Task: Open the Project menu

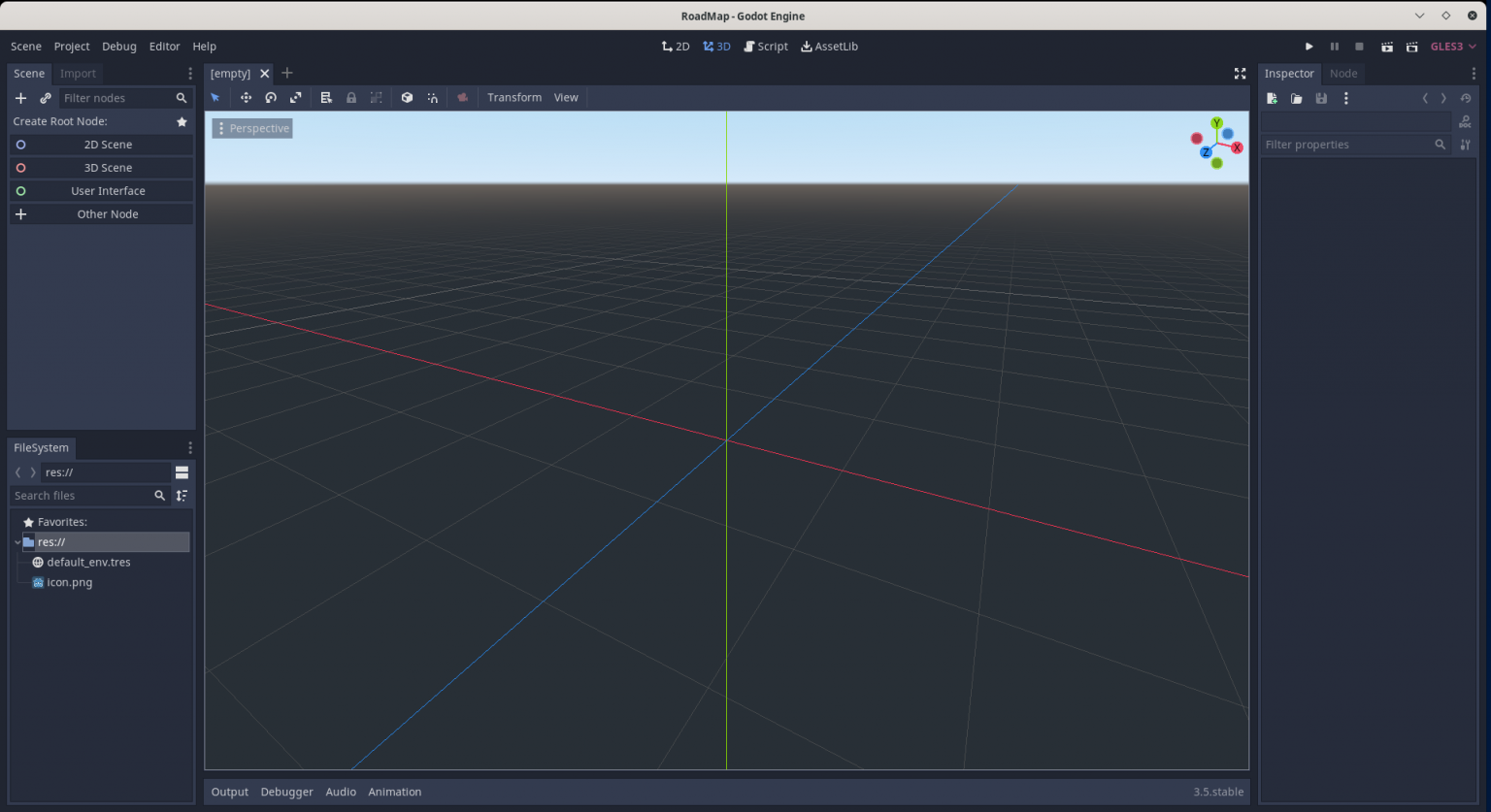Action: (x=71, y=46)
